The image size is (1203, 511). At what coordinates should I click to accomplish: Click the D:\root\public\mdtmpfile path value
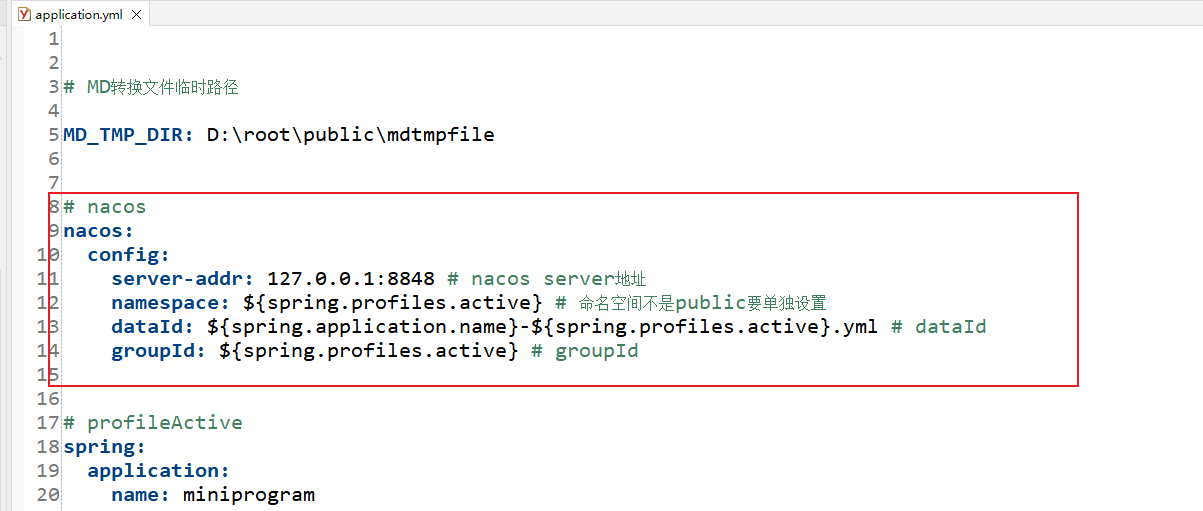pyautogui.click(x=350, y=134)
